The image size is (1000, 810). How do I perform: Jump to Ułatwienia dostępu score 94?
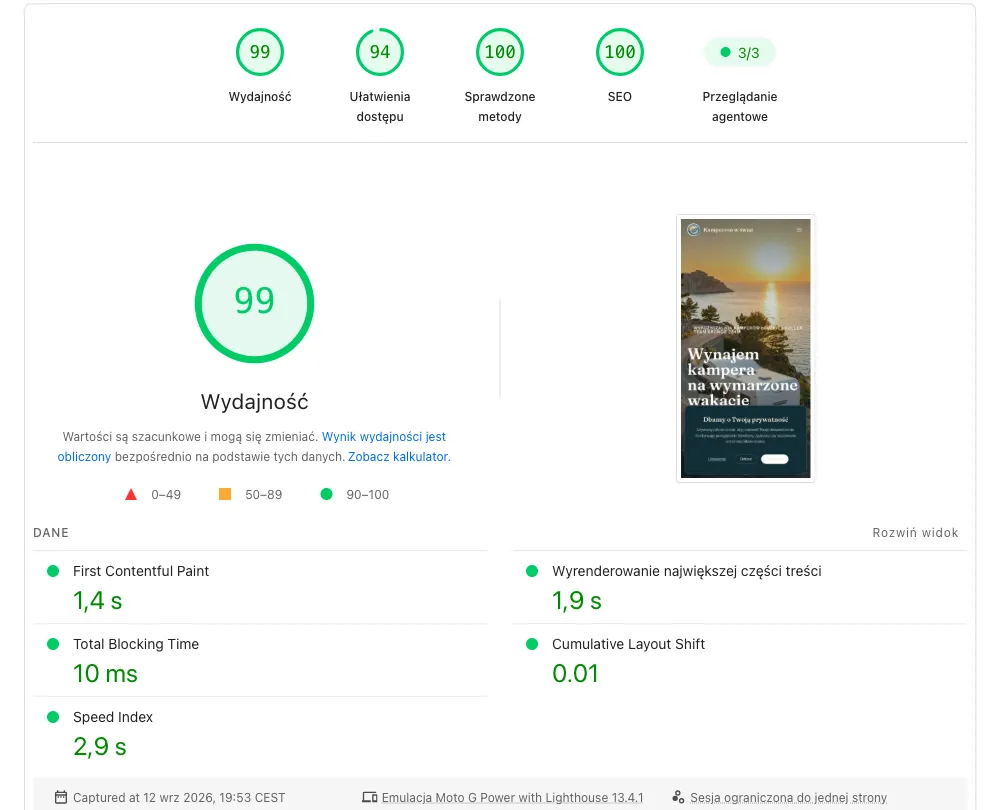pos(379,52)
